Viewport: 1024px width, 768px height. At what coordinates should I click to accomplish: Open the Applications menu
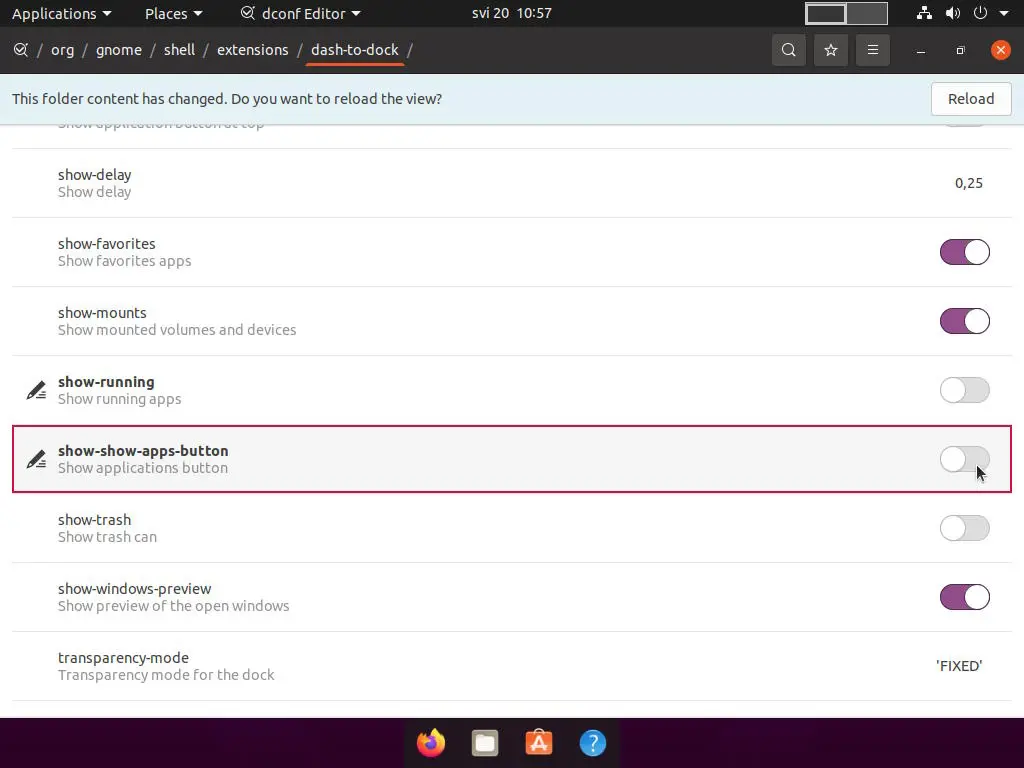[x=61, y=13]
